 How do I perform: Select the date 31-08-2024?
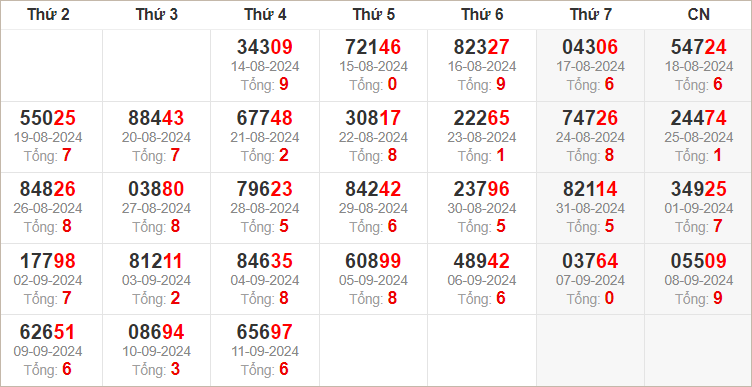590,209
